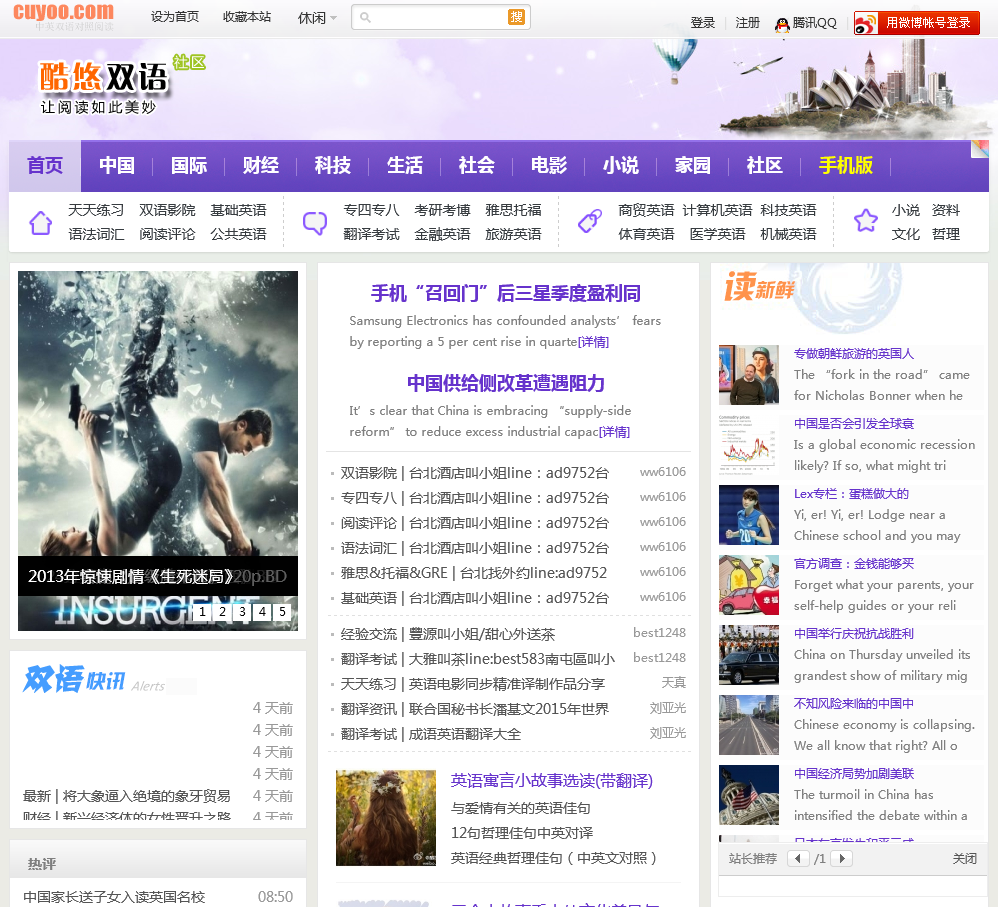Click the cuyoo.com logo
The height and width of the screenshot is (907, 998).
64,12
